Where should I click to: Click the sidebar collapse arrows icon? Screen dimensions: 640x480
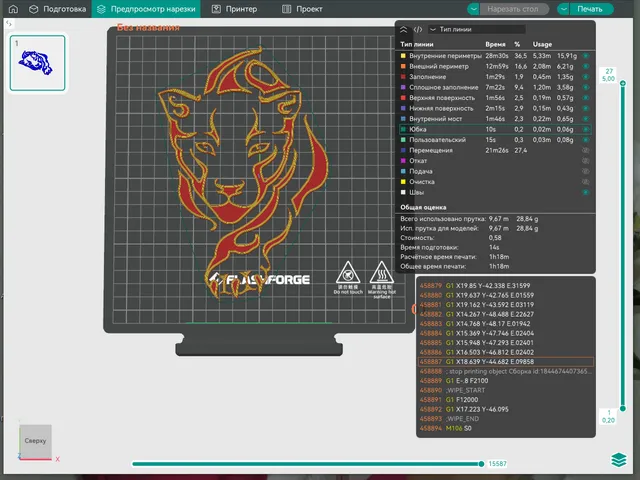coord(9,24)
